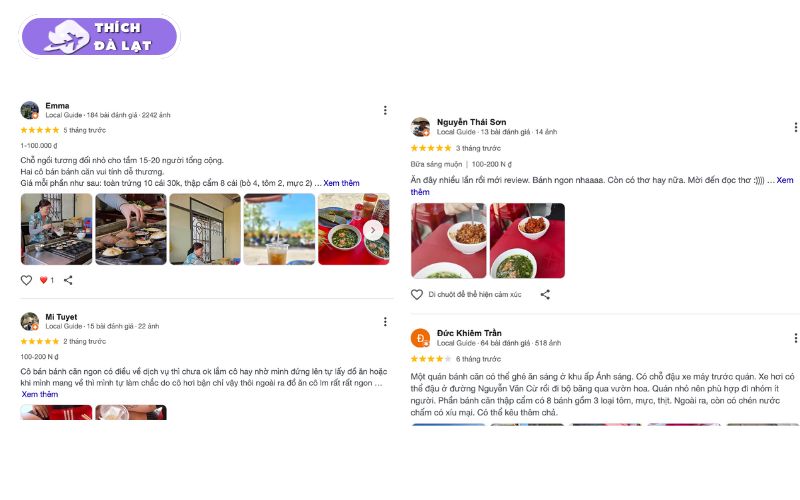Open Emma's profile avatar

(x=30, y=110)
